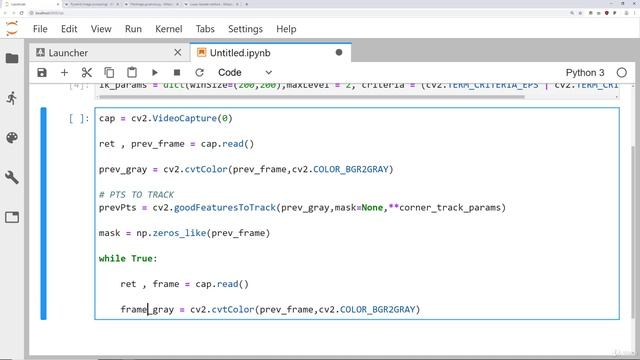Open the commands palette sidebar icon
The width and height of the screenshot is (640, 360).
coord(12,138)
